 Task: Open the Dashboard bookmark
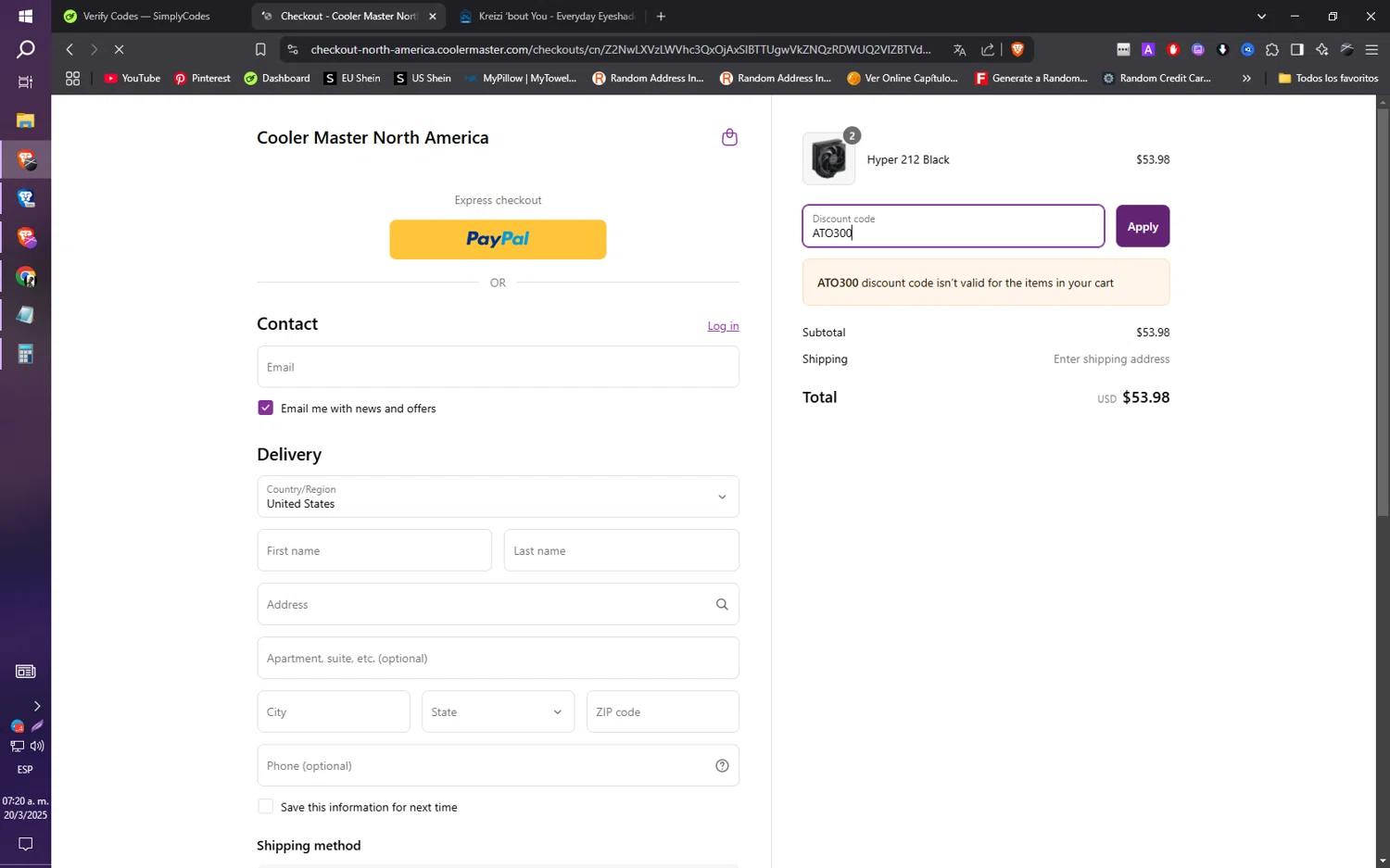click(277, 79)
